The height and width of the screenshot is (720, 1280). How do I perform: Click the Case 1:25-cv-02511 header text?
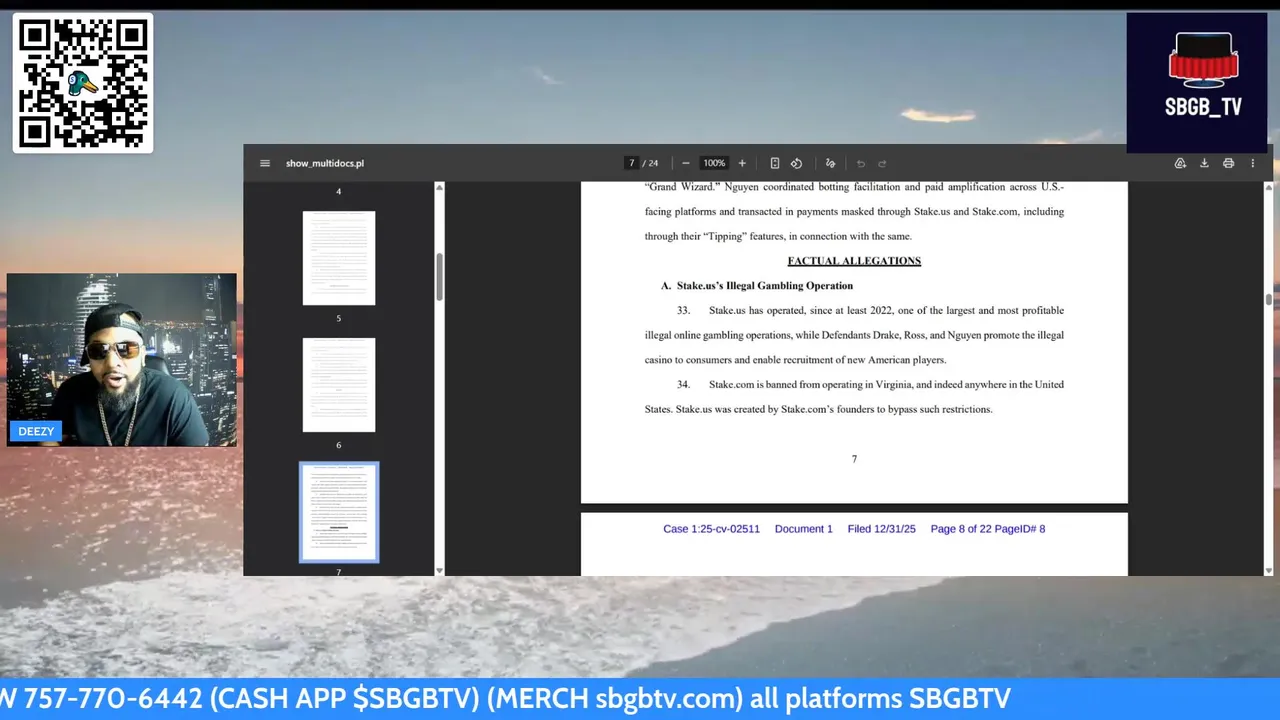tap(711, 529)
